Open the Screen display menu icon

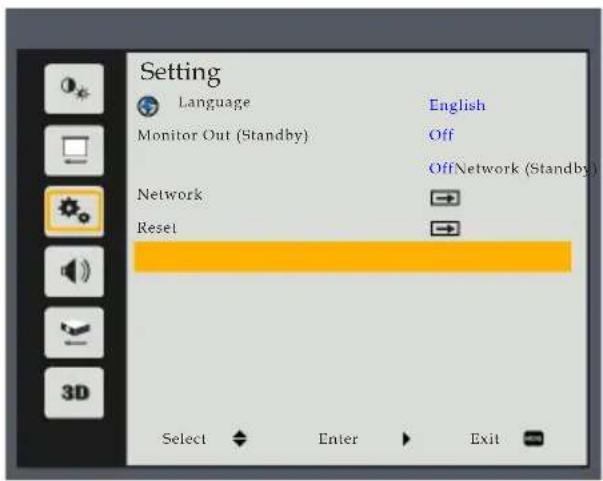click(x=74, y=150)
